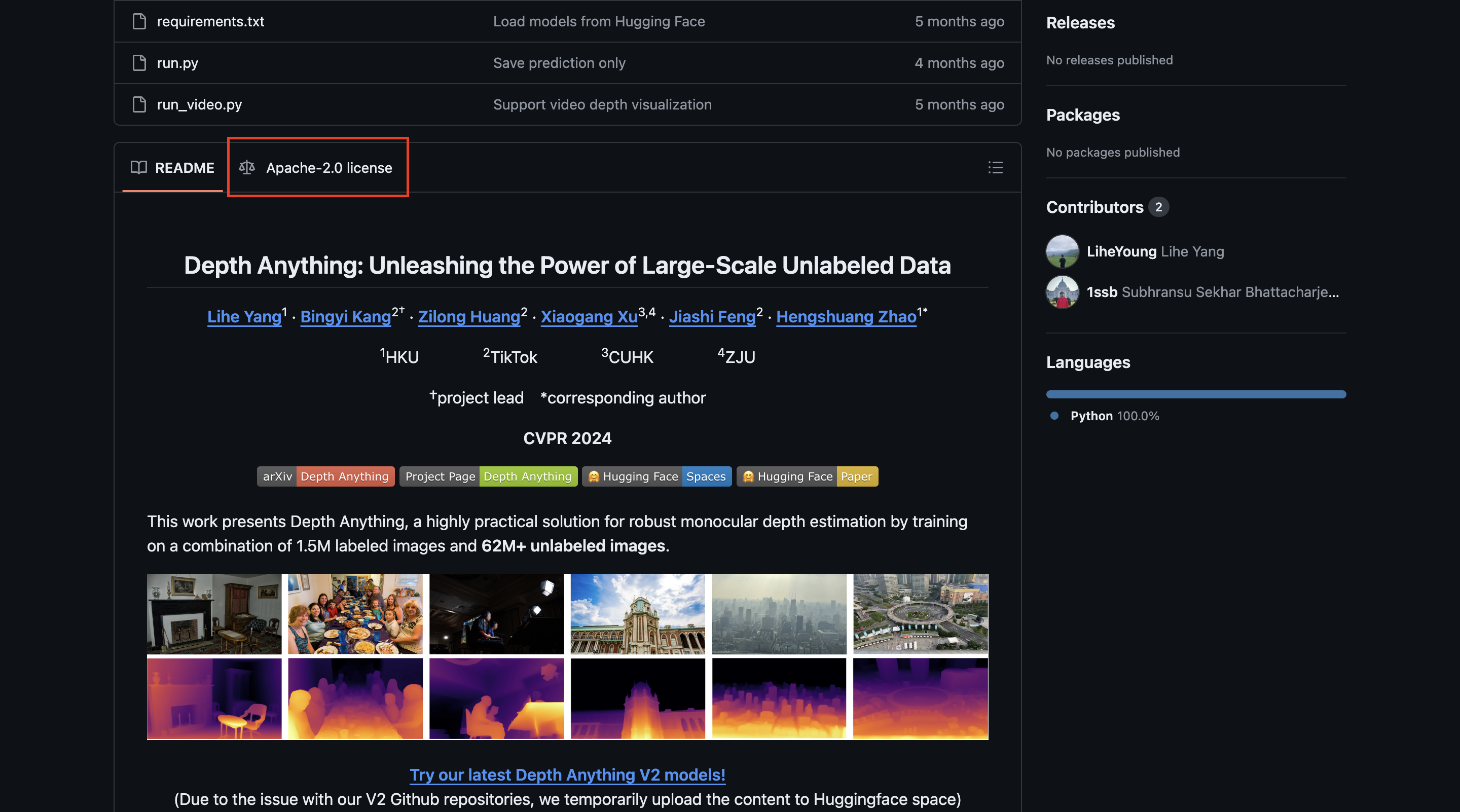
Task: Click 'No releases published' text
Action: (1109, 60)
